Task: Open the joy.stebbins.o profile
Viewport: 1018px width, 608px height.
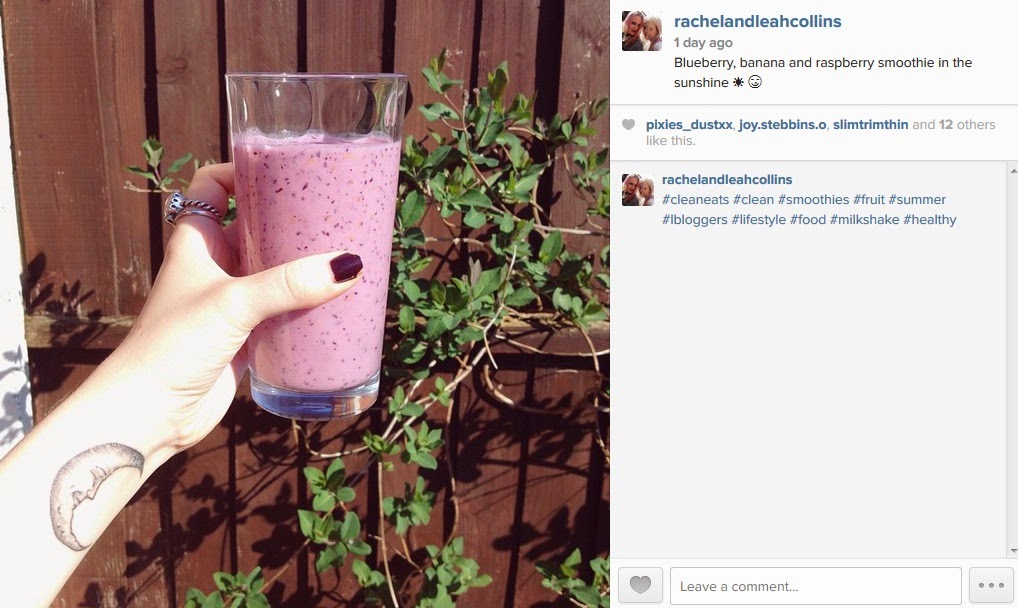Action: pyautogui.click(x=782, y=125)
